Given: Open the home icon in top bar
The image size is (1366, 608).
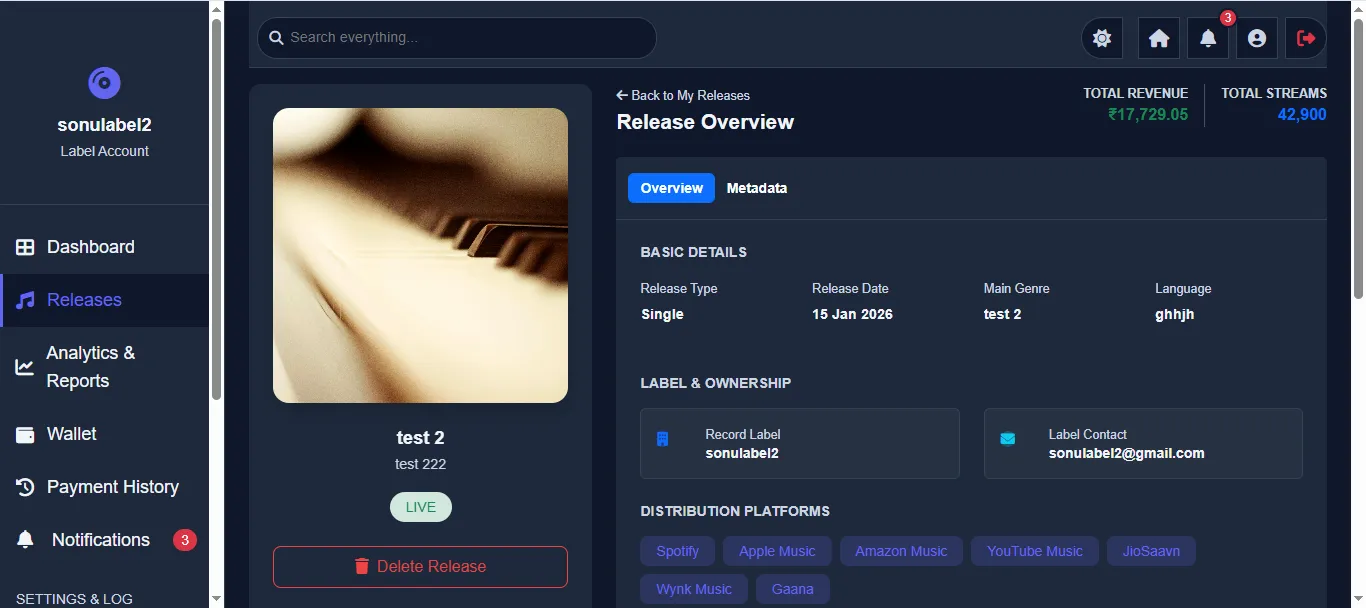Looking at the screenshot, I should [x=1159, y=38].
